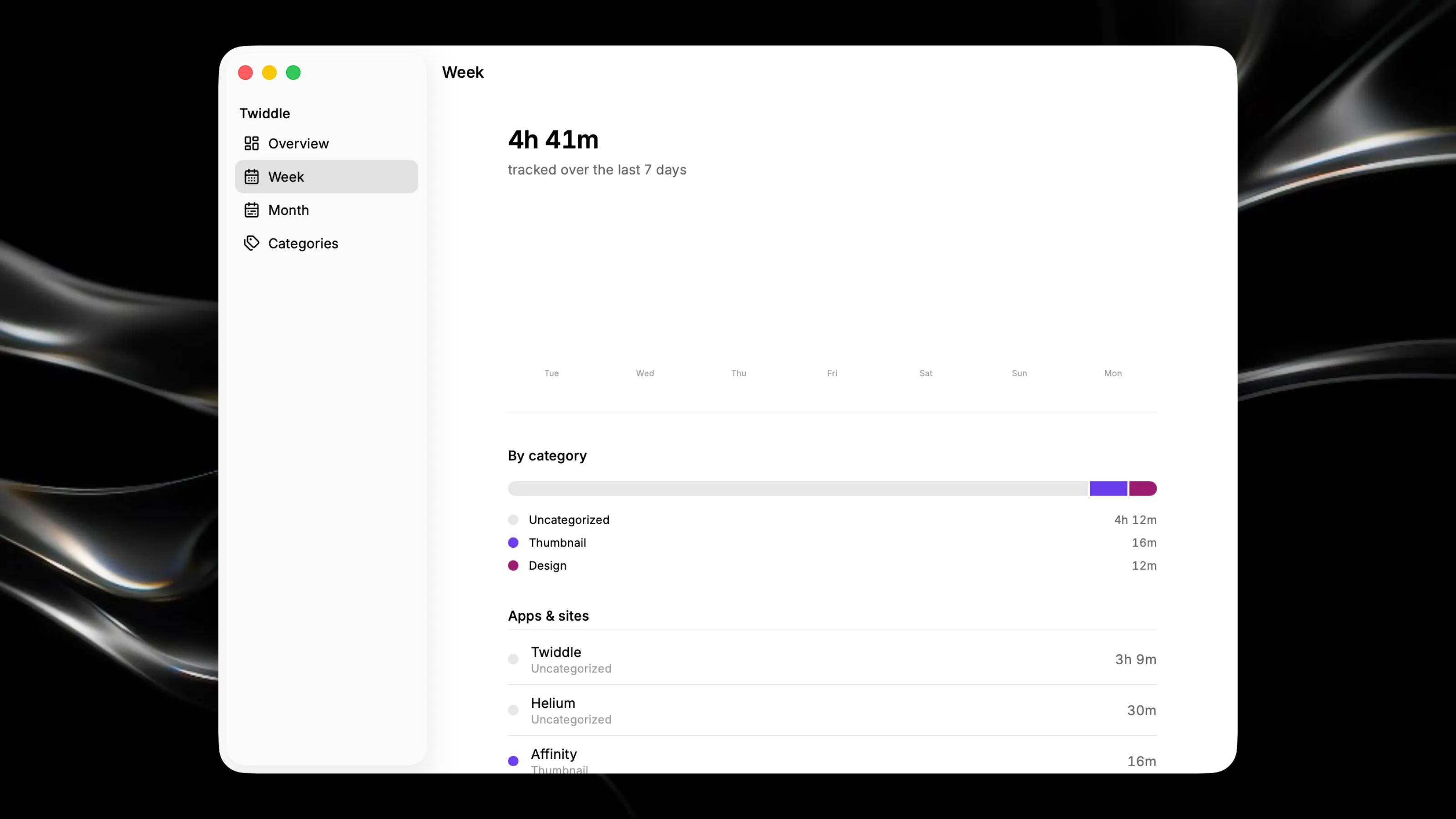Select the Thumbnail category label

pos(557,543)
